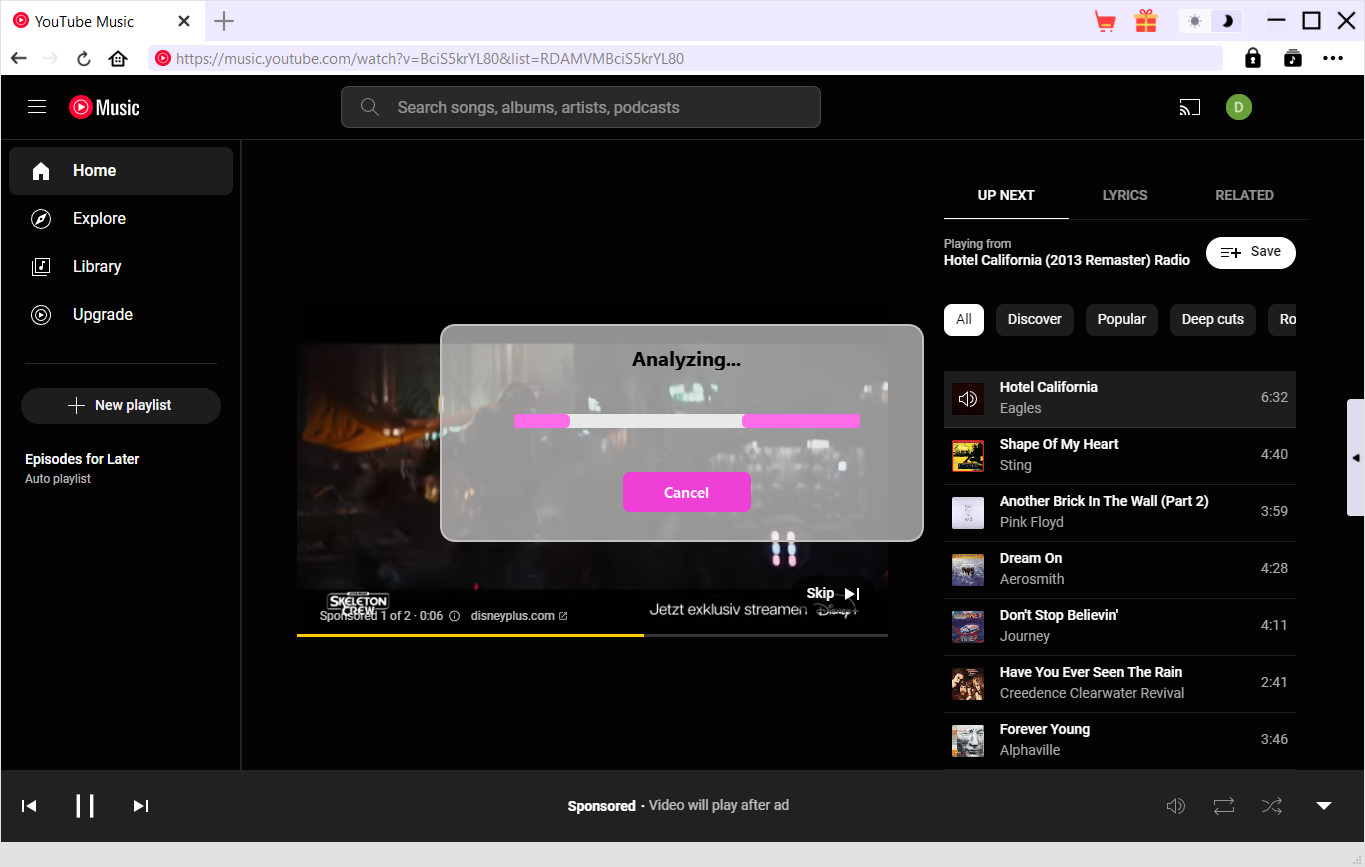Switch to the Lyrics tab
1365x867 pixels.
1124,195
